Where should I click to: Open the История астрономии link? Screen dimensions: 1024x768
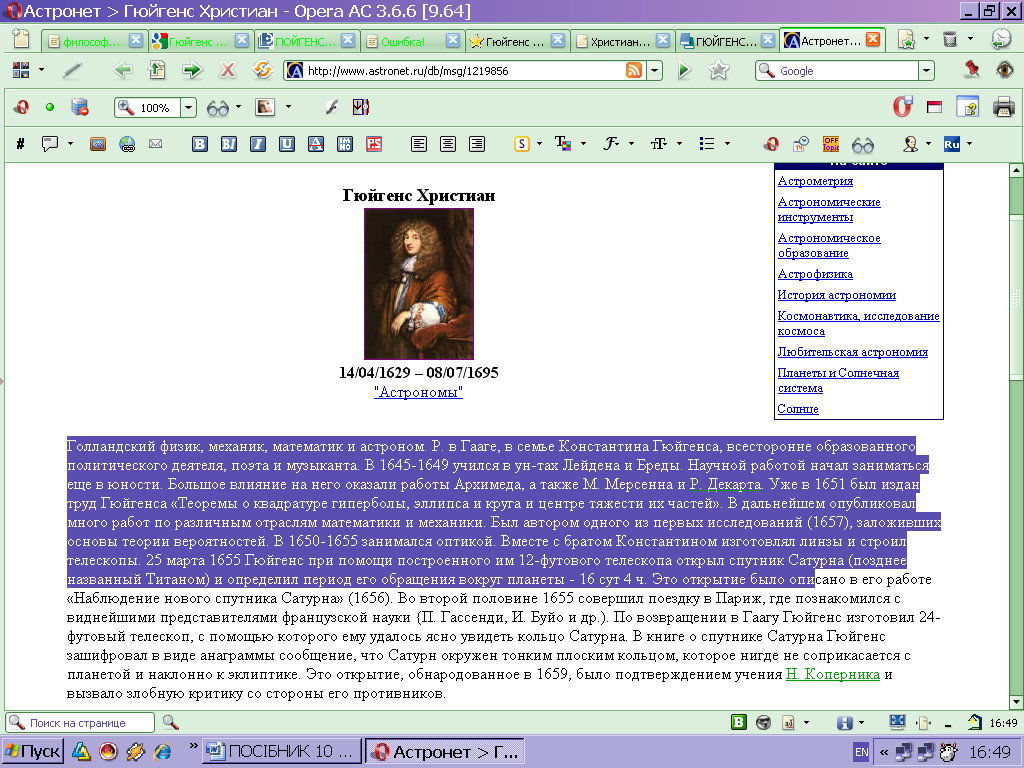(x=837, y=295)
